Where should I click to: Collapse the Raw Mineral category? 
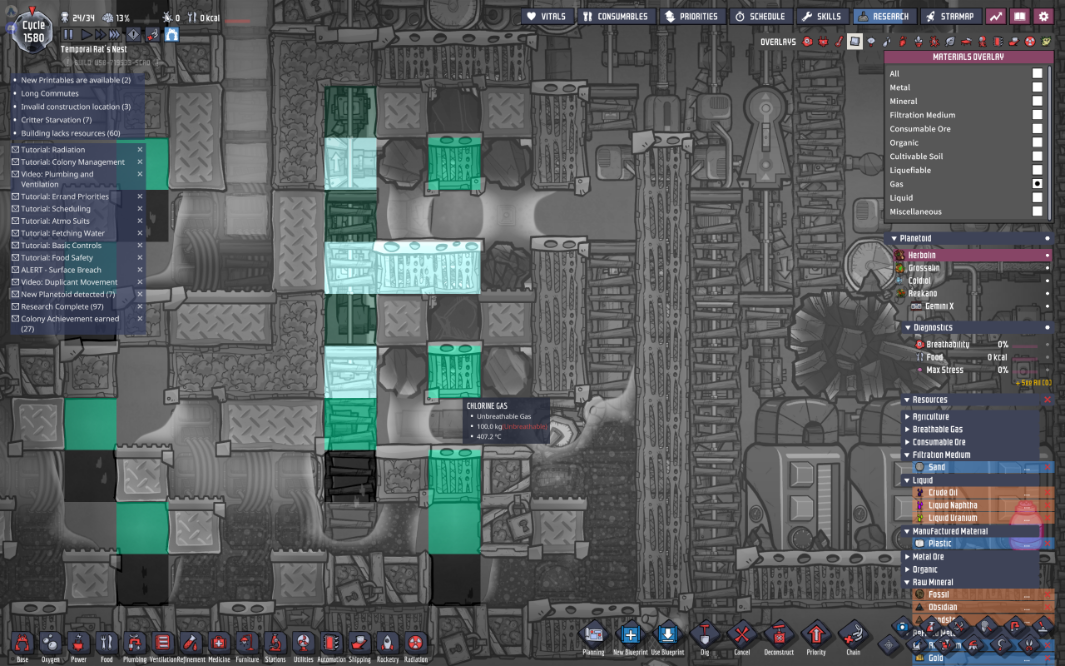click(x=907, y=582)
